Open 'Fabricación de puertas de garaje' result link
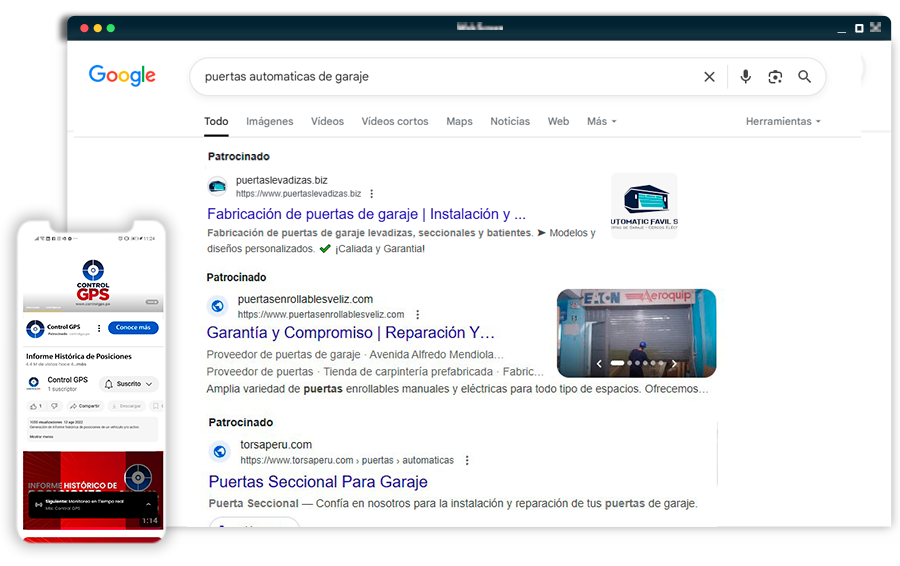Image resolution: width=900 pixels, height=566 pixels. 366,214
